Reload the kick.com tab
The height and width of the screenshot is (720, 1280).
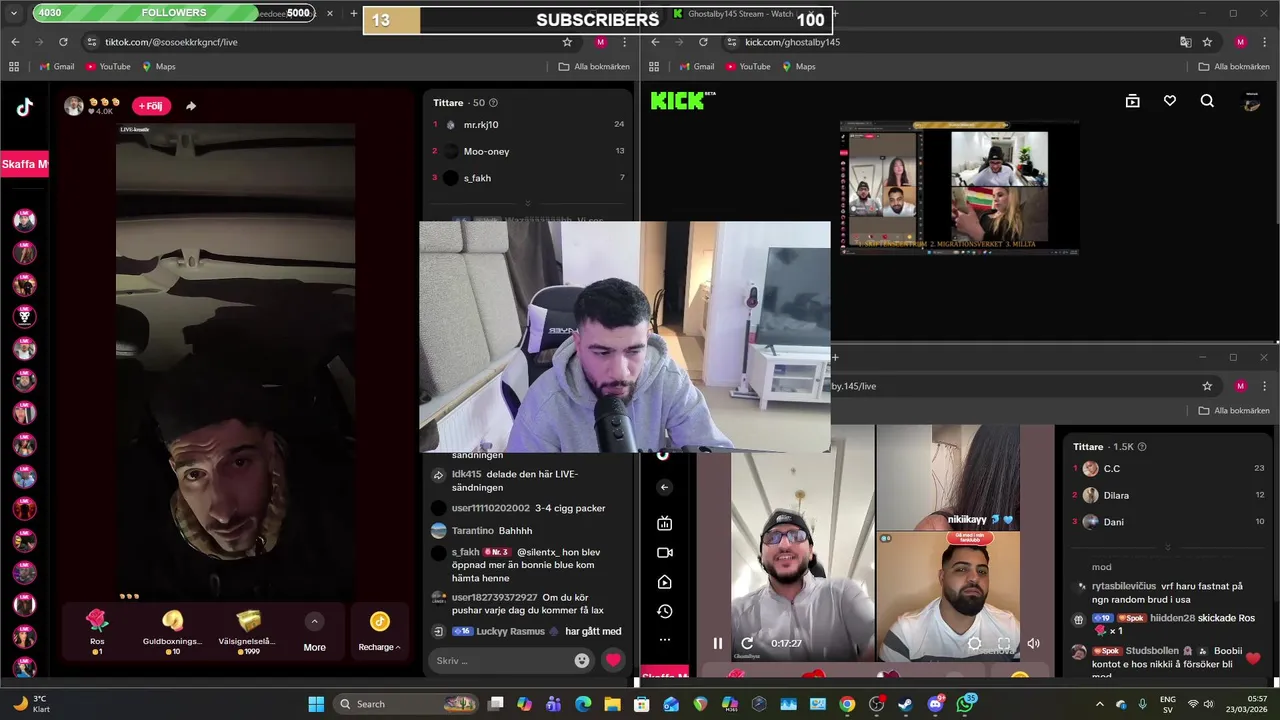pyautogui.click(x=703, y=42)
